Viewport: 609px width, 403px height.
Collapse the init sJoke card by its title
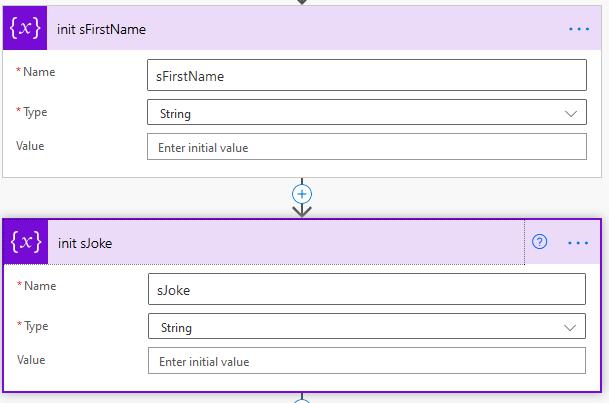(84, 242)
